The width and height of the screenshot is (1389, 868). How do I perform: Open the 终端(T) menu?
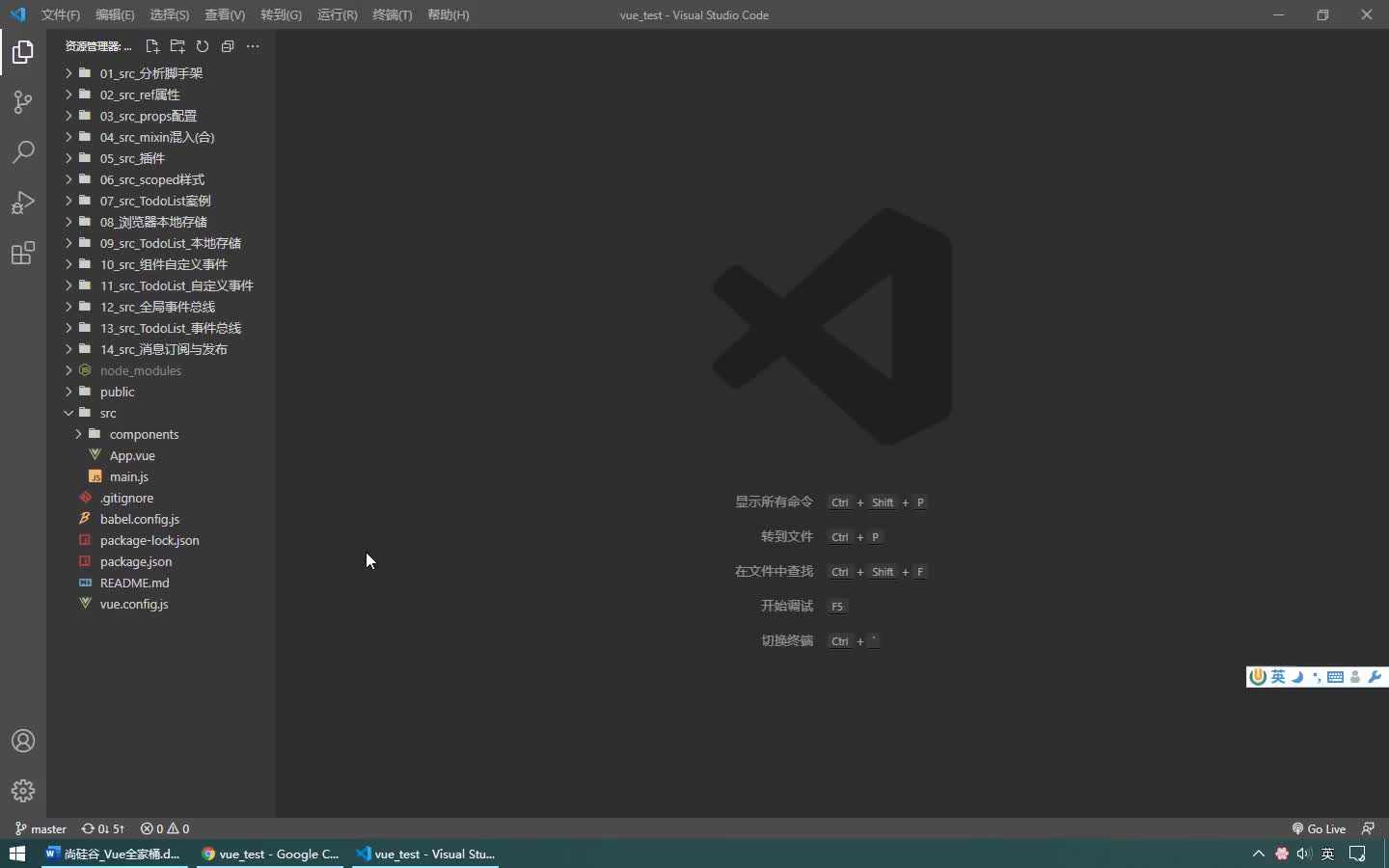tap(392, 14)
